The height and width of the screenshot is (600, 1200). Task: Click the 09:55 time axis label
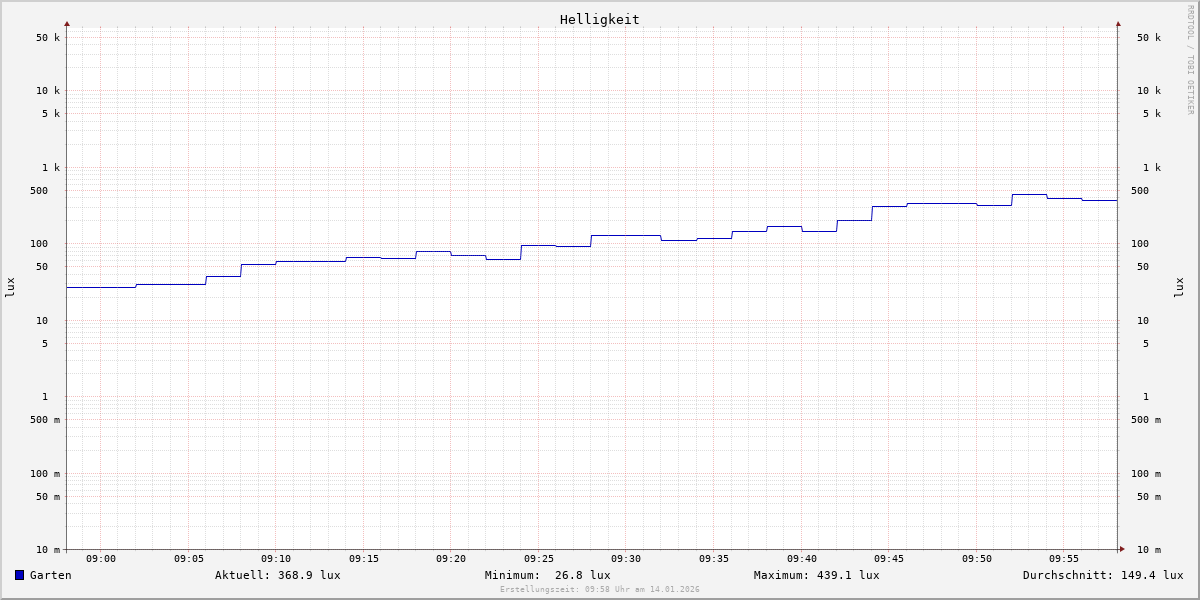(x=1064, y=559)
